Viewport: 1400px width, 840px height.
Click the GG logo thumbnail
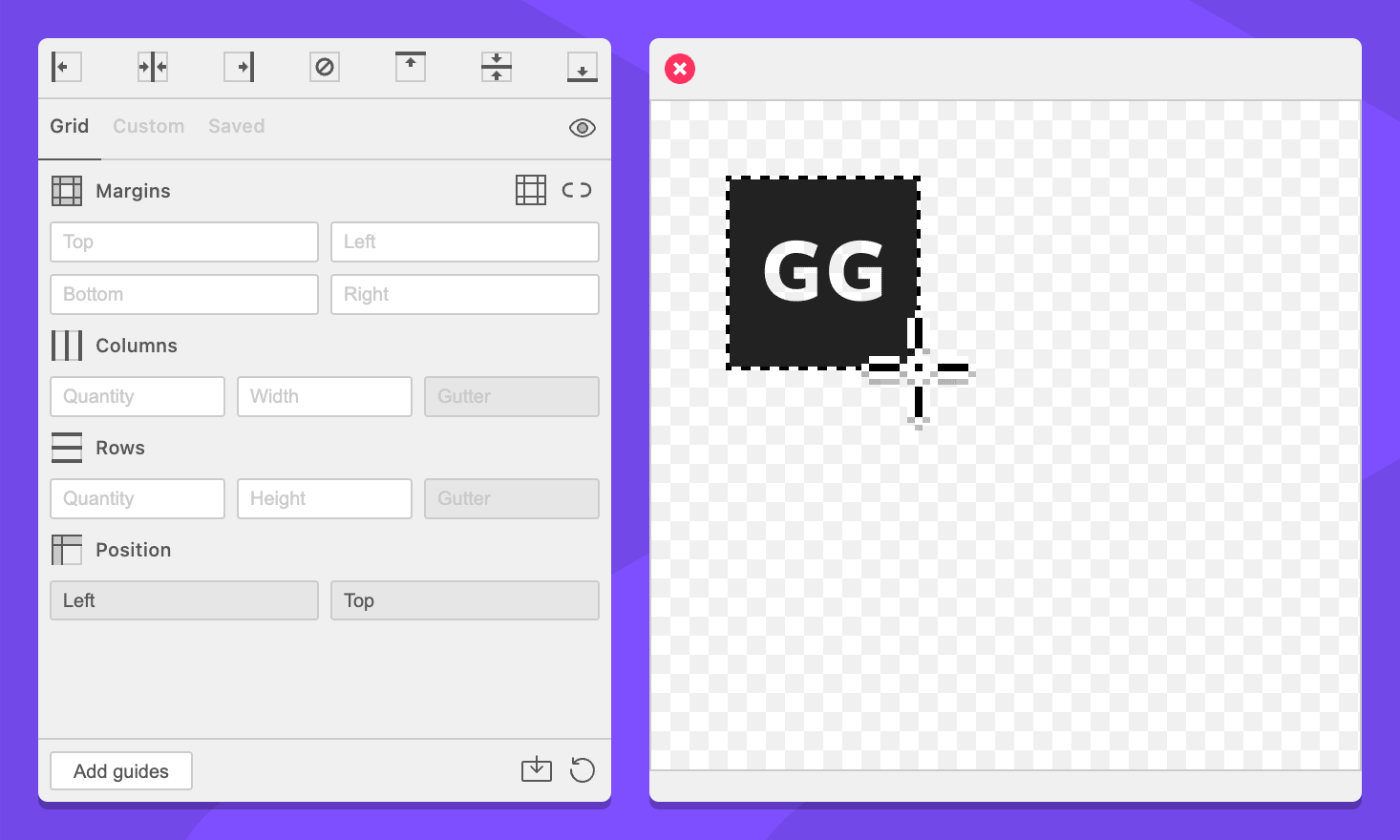(x=823, y=272)
